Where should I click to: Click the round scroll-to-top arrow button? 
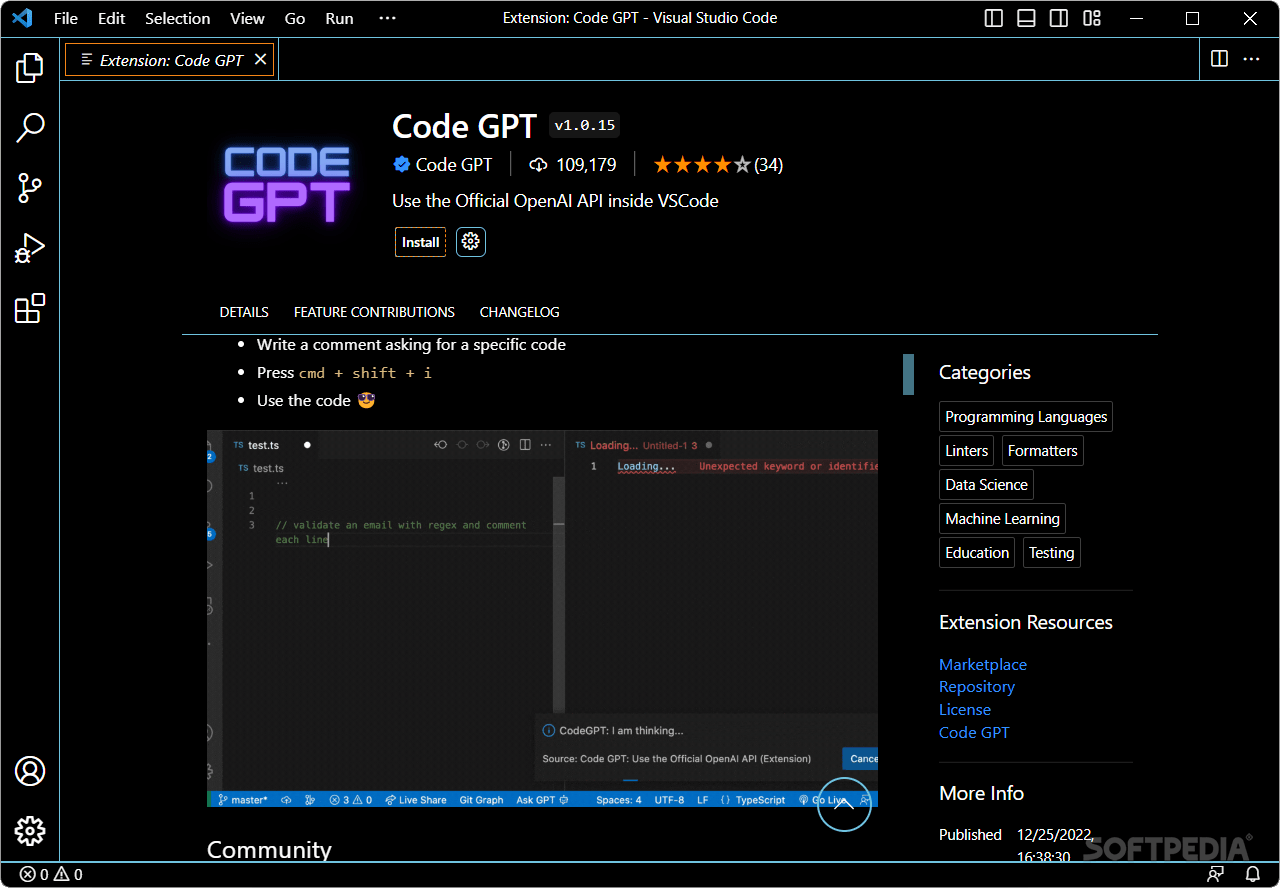844,804
